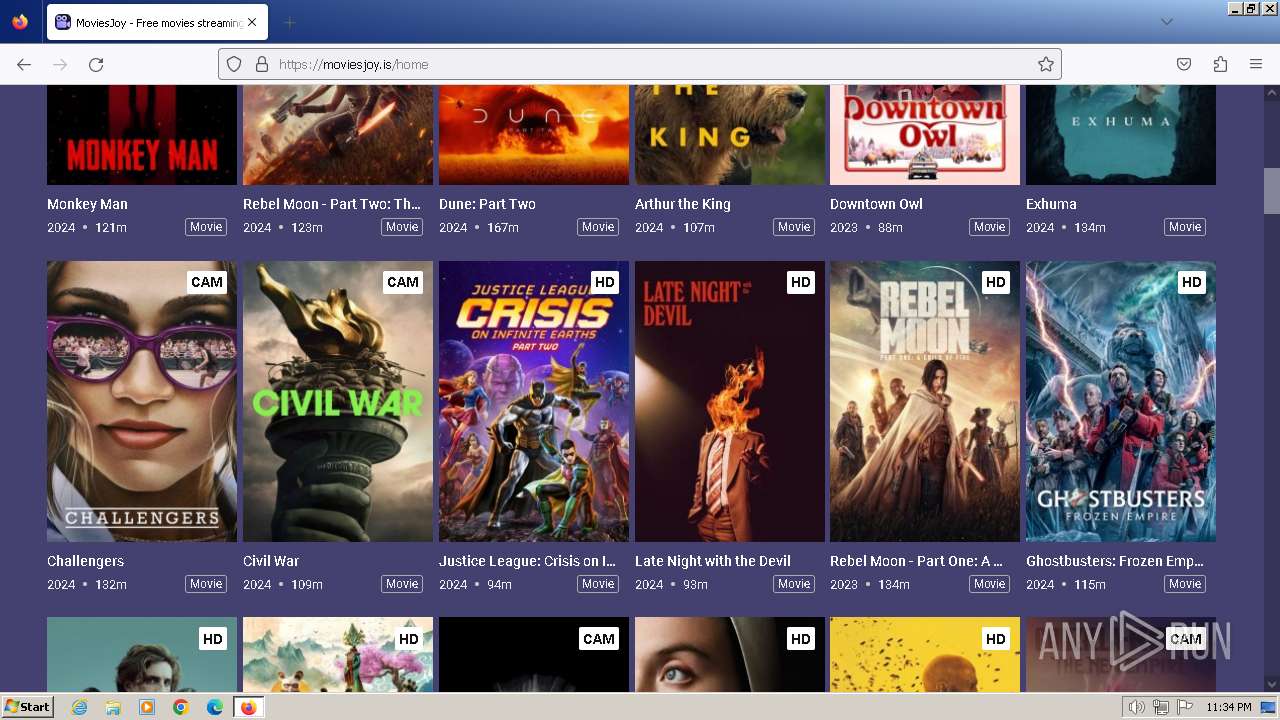Click the Dune: Part Two title link

click(x=487, y=204)
